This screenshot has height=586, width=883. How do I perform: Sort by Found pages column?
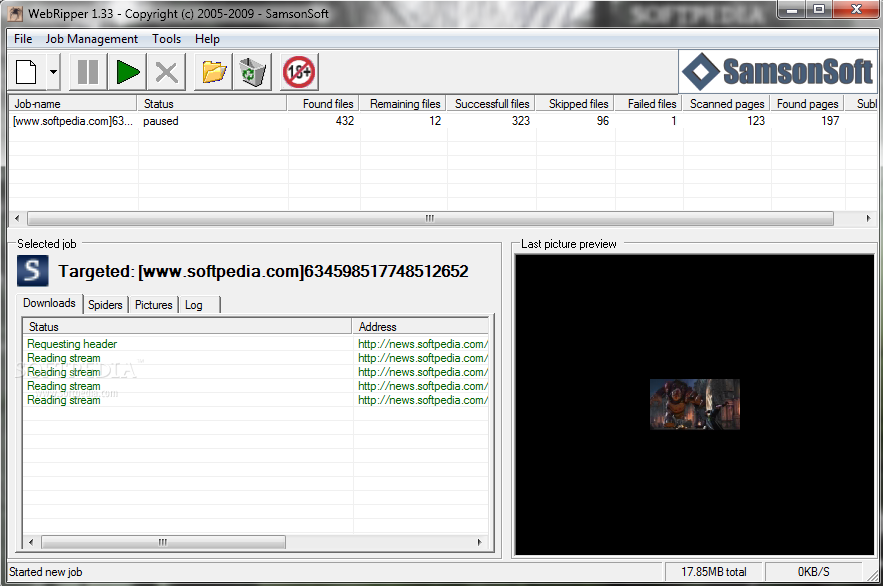coord(808,104)
